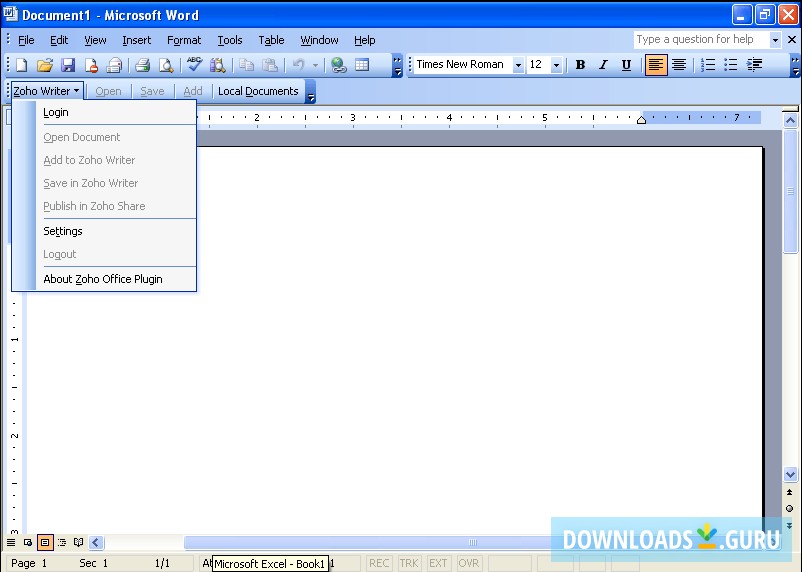Toggle TRK track changes indicator
This screenshot has width=802, height=572.
[x=409, y=563]
